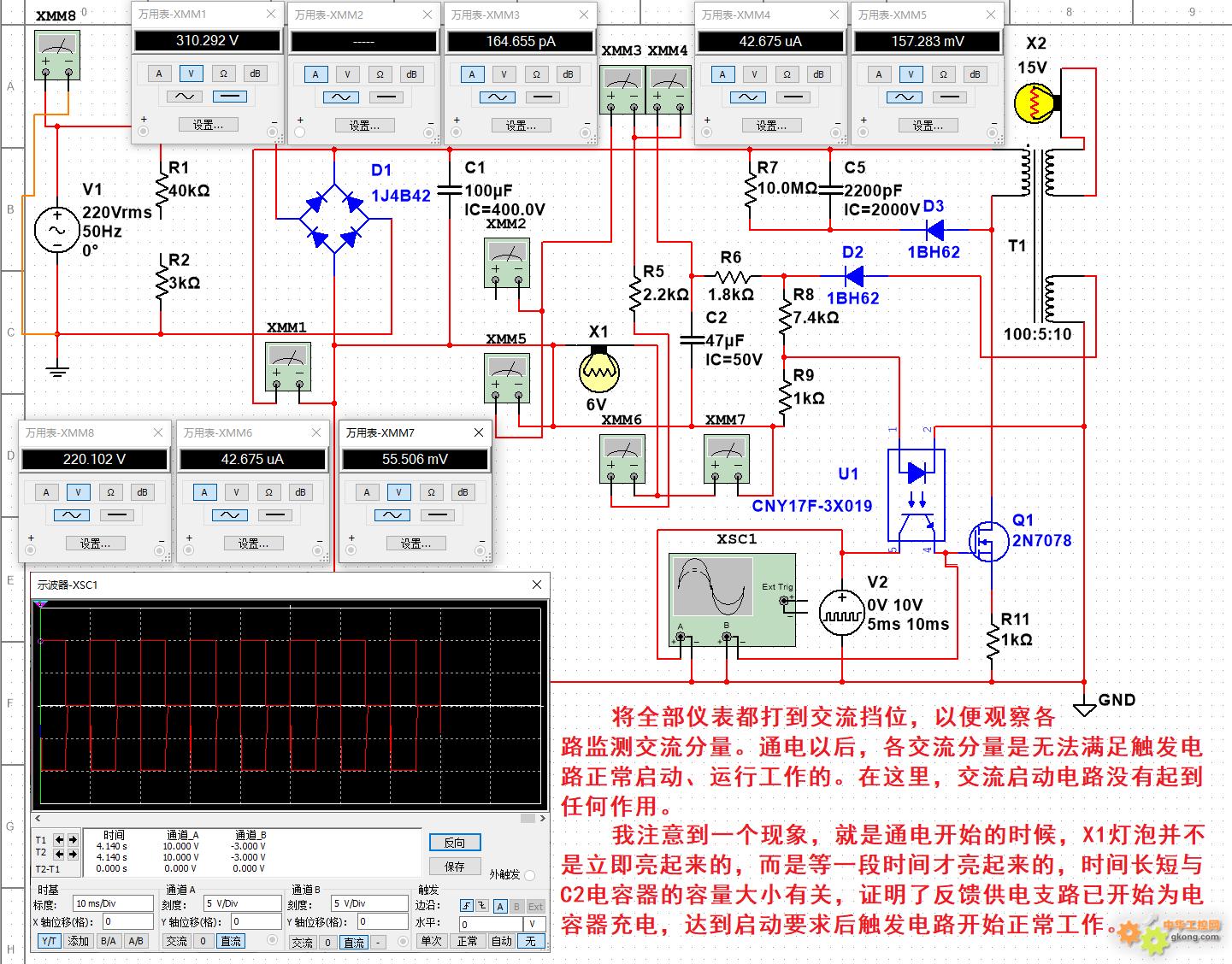Select trigger source A on oscilloscope
The image size is (1232, 964).
coord(501,906)
